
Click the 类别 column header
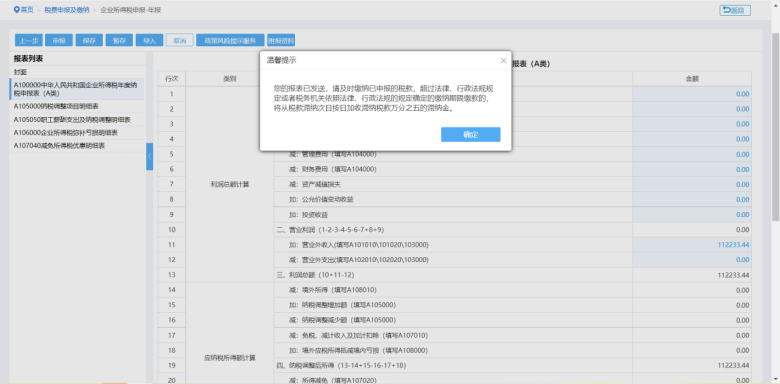(x=229, y=79)
